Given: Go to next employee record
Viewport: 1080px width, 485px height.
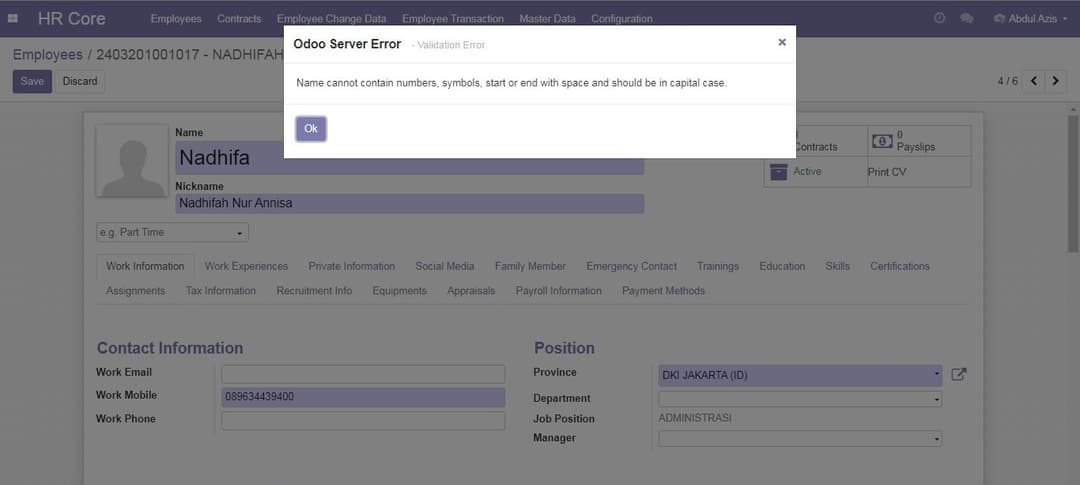Looking at the screenshot, I should (x=1055, y=81).
